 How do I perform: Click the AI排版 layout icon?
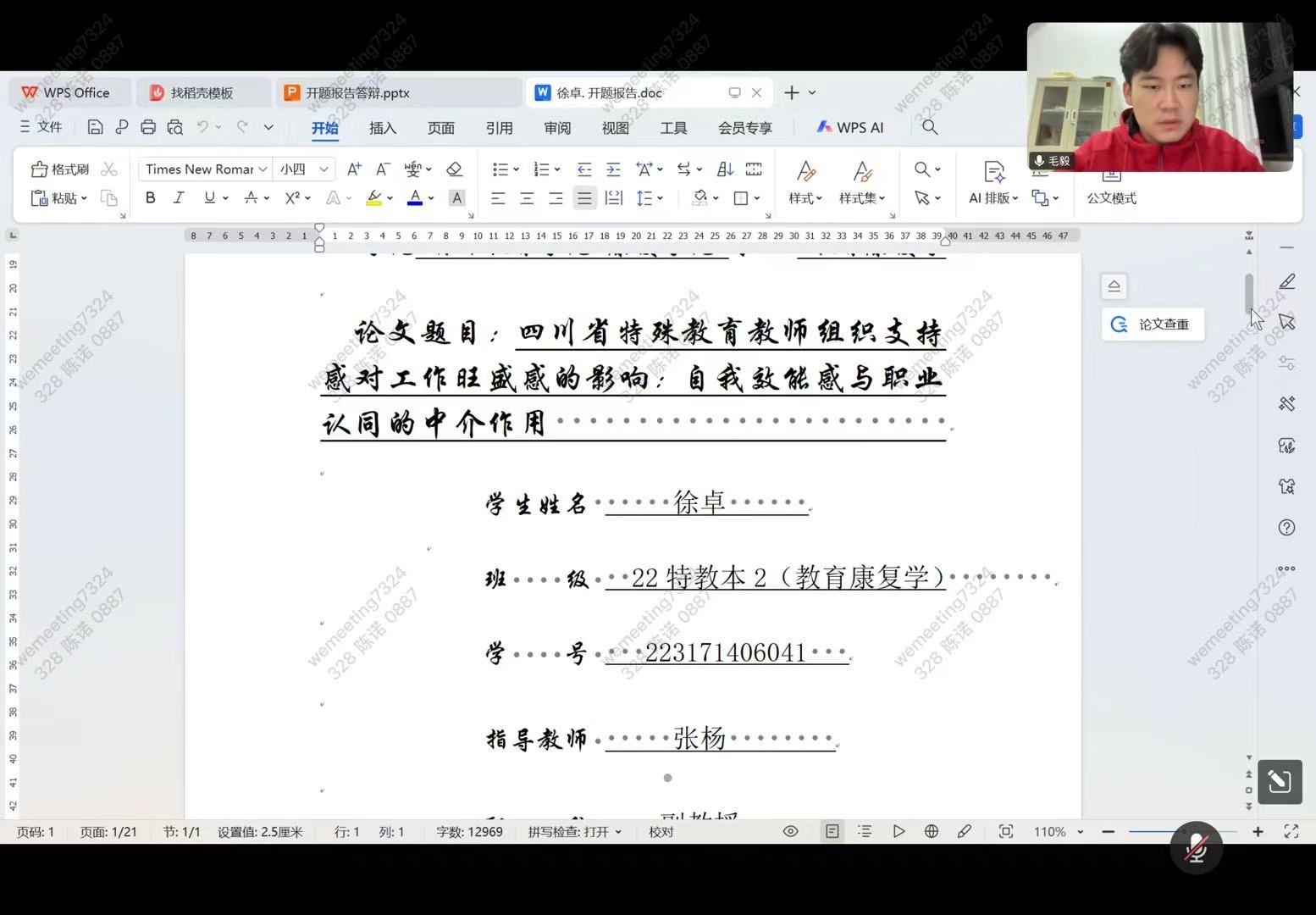[993, 172]
